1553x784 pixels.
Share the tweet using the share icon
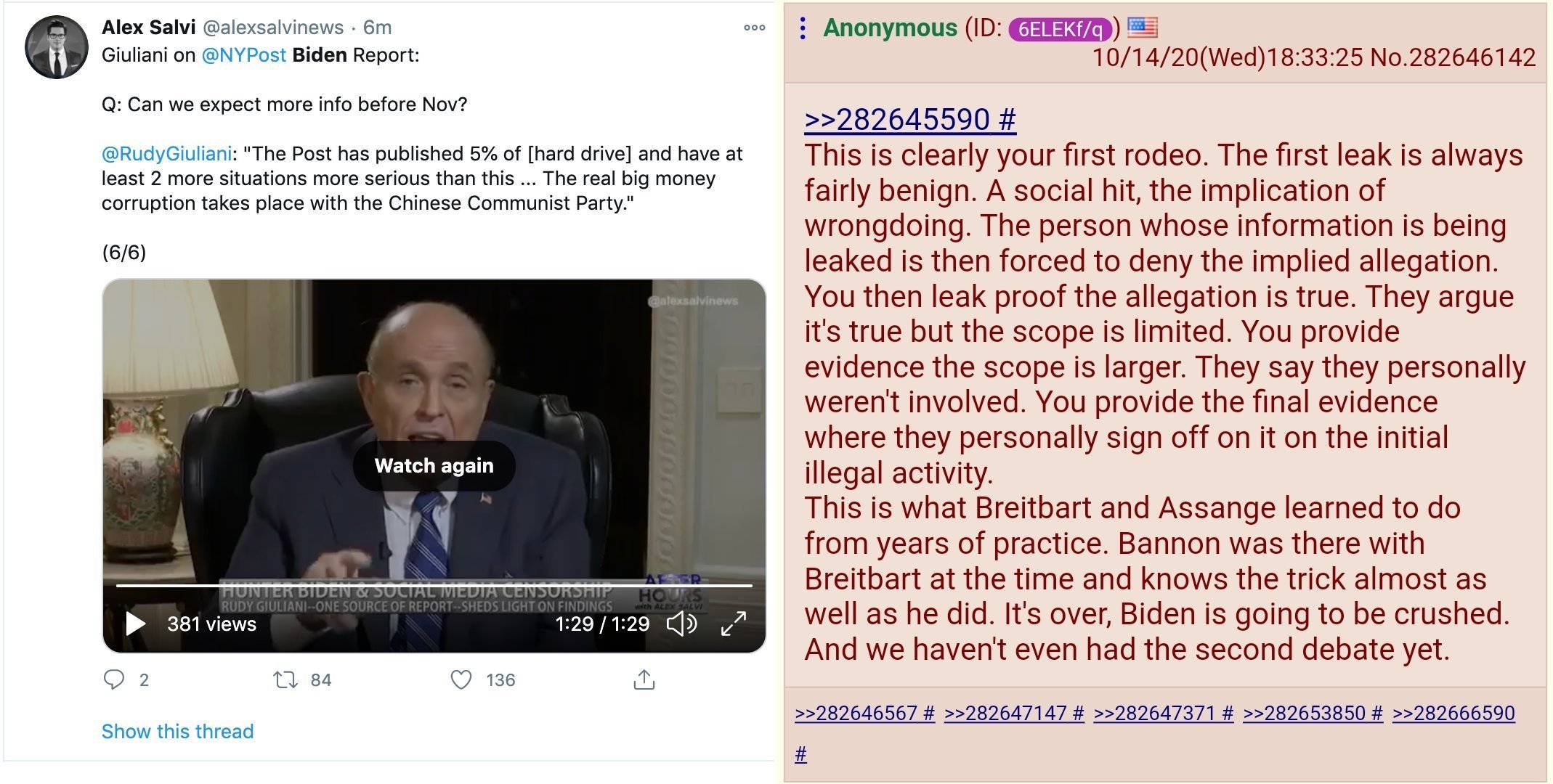(644, 679)
